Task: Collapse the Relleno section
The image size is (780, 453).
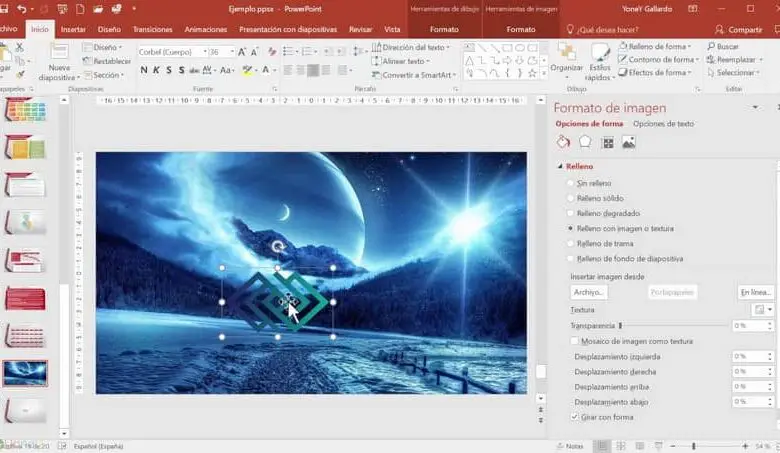Action: coord(561,167)
